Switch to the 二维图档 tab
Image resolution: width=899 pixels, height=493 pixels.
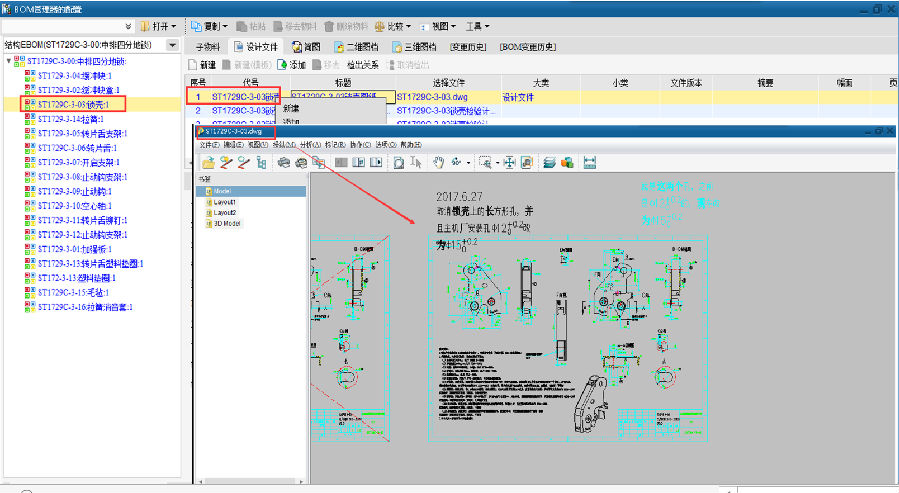[362, 46]
